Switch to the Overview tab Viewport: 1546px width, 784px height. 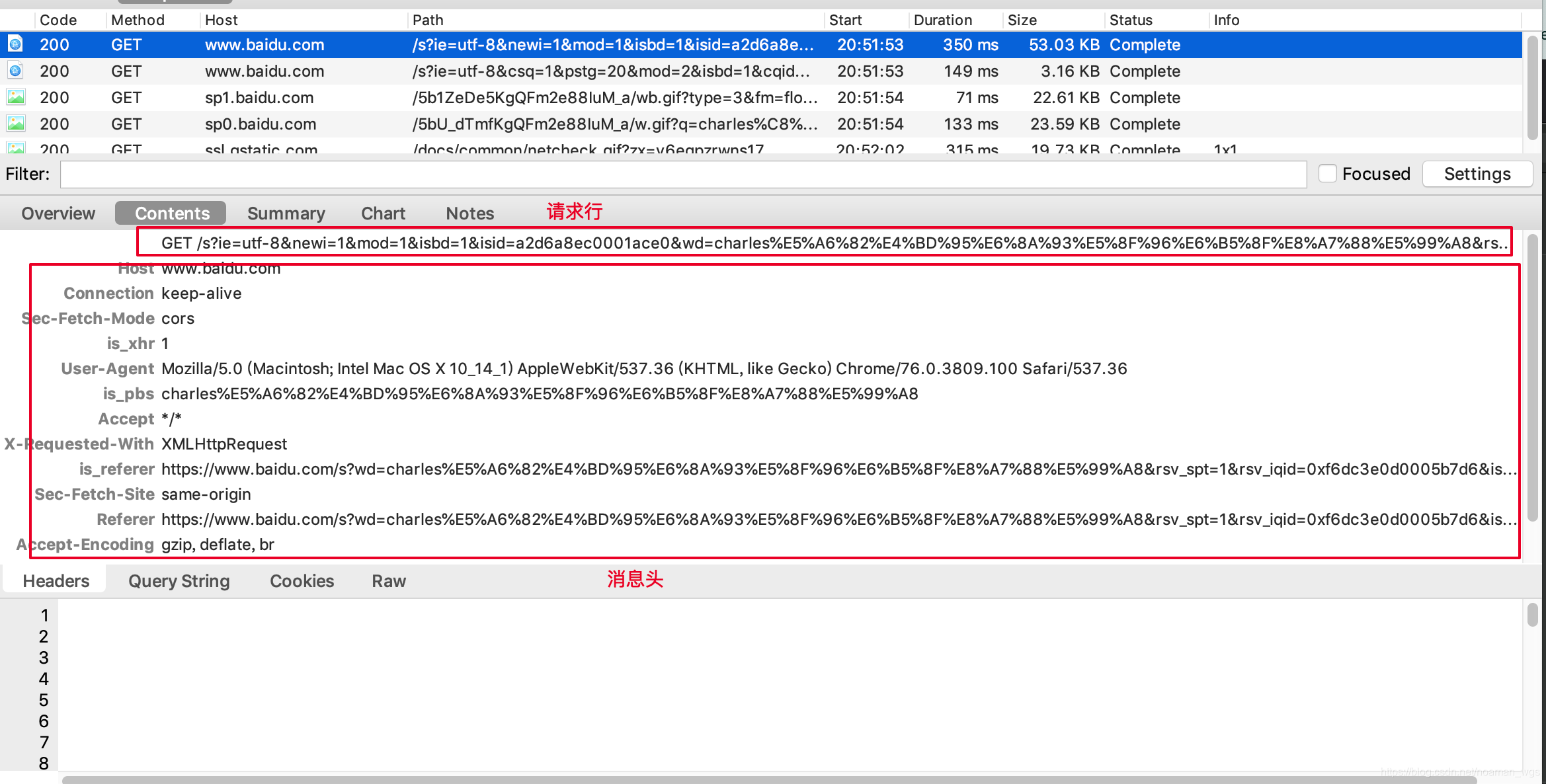[x=58, y=214]
